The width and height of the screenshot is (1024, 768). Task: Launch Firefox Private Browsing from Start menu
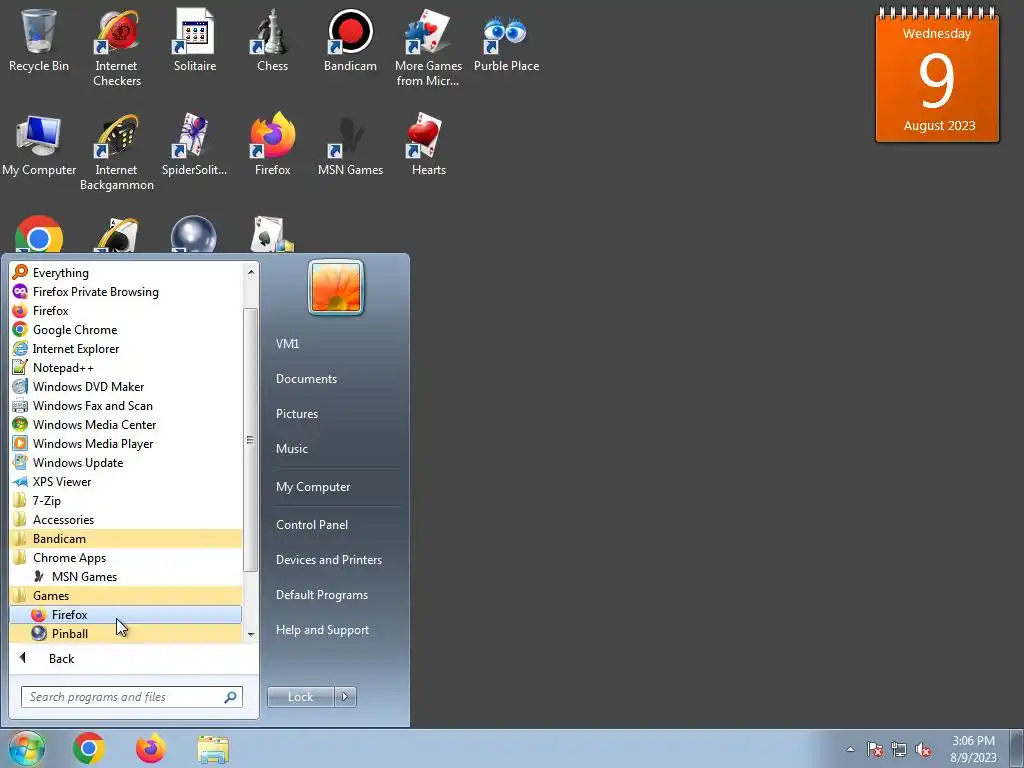click(126, 291)
